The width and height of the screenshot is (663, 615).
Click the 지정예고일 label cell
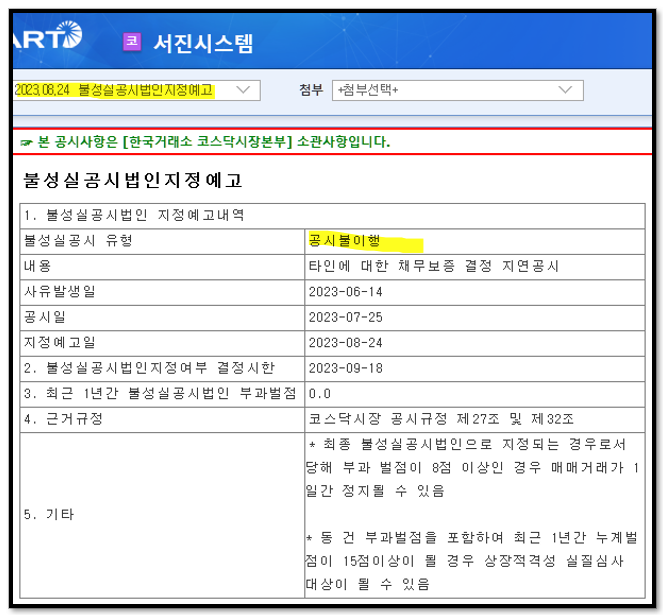tap(162, 343)
